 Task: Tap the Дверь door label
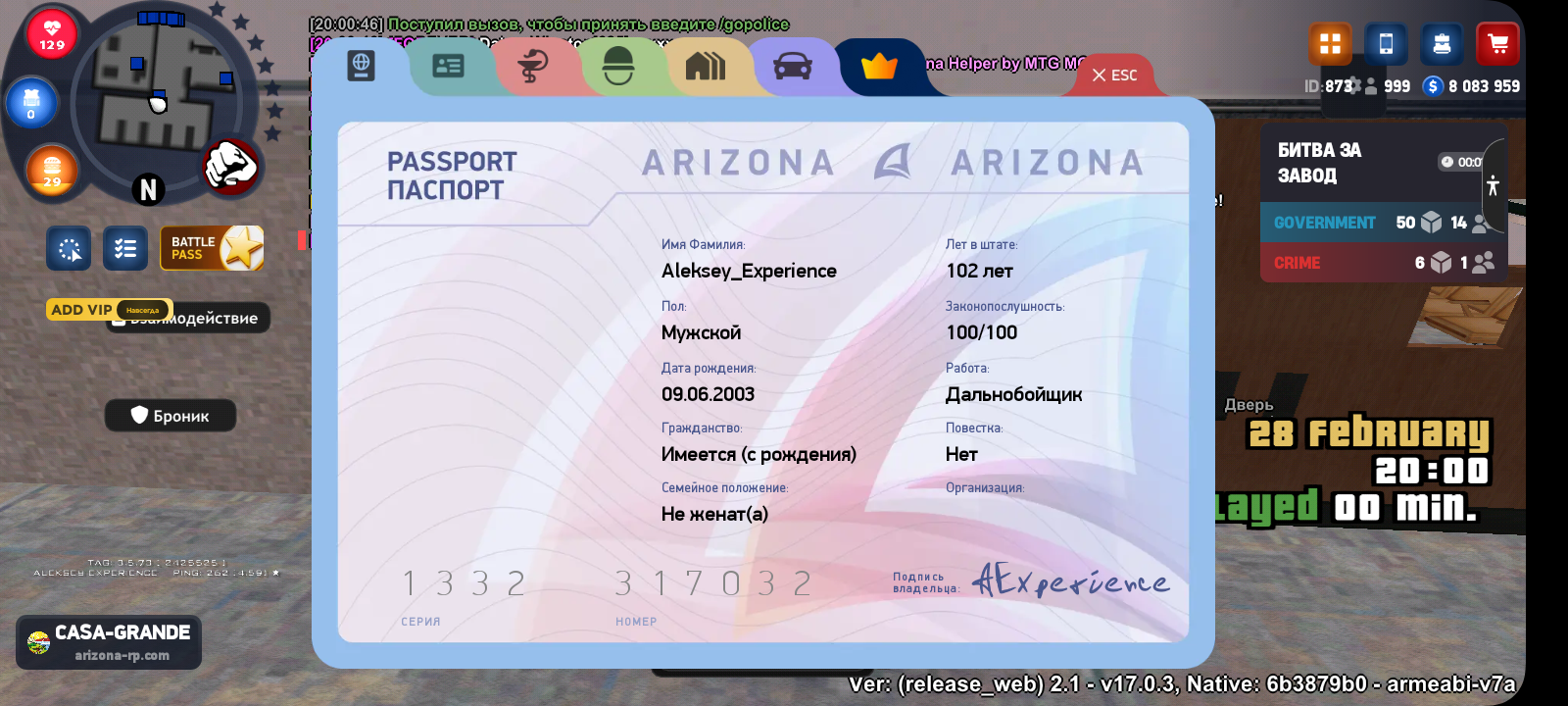[x=1249, y=404]
